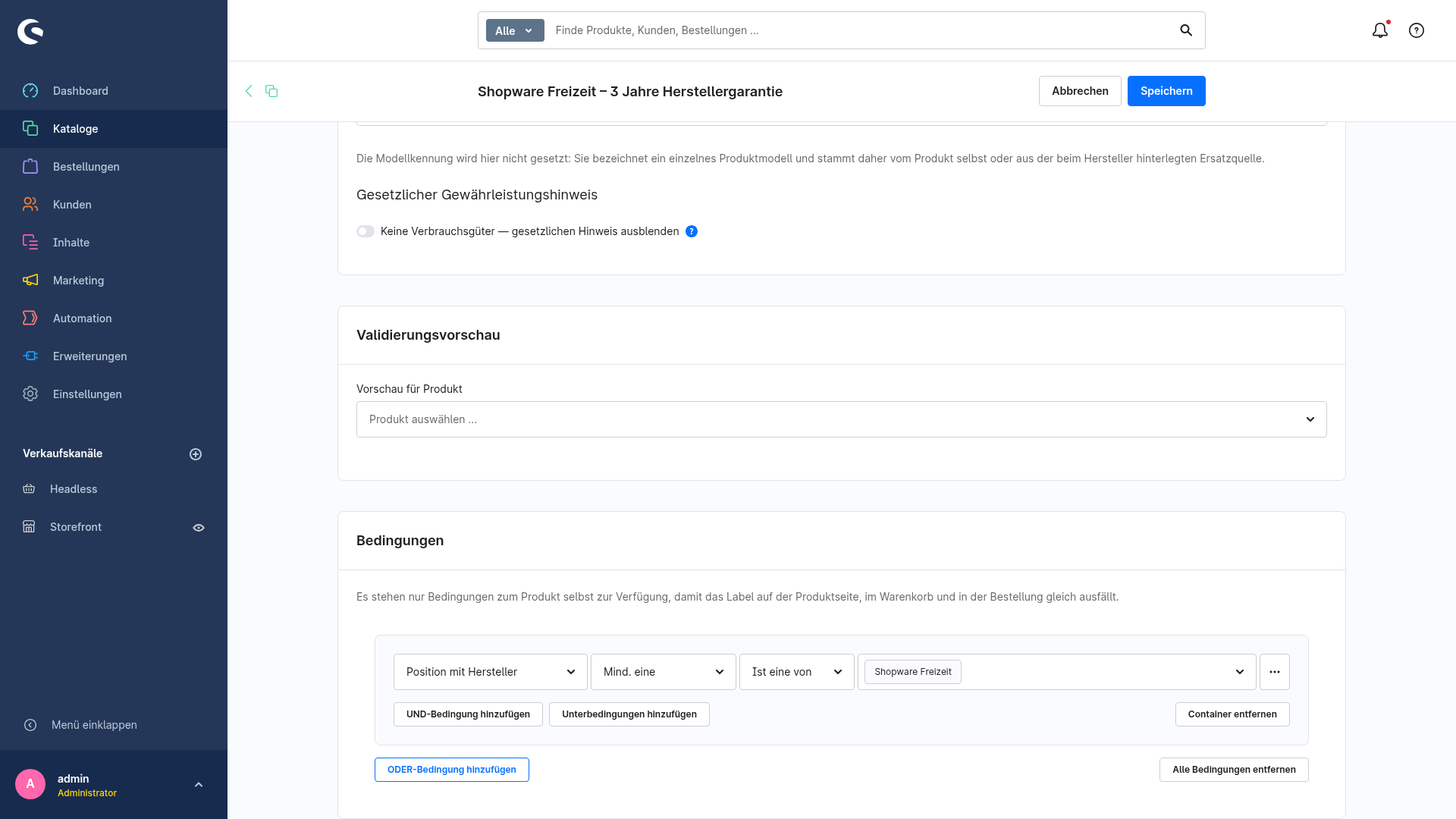Click ODER-Bedingung hinzufügen button

(452, 770)
